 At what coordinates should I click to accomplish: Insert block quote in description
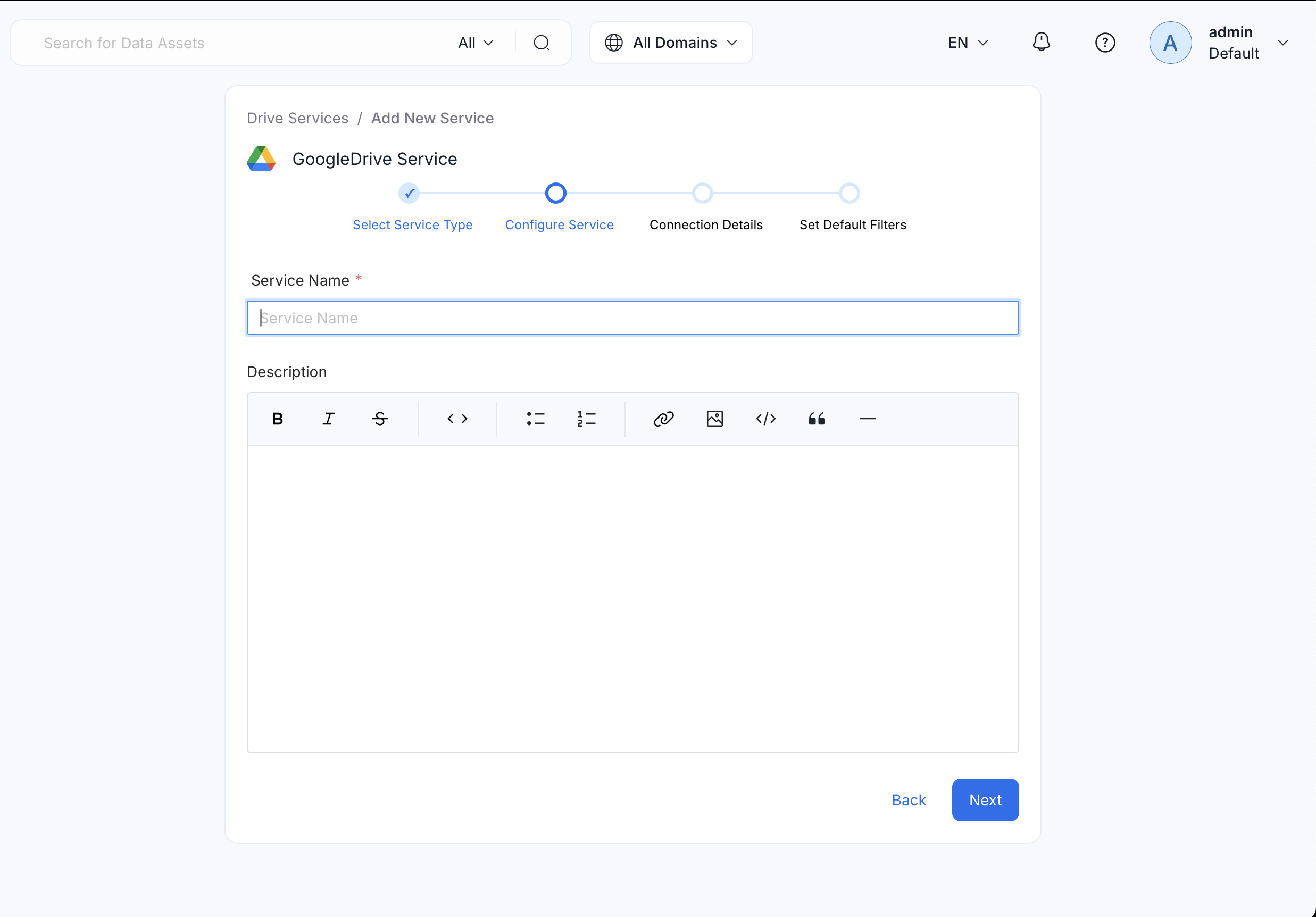tap(817, 419)
